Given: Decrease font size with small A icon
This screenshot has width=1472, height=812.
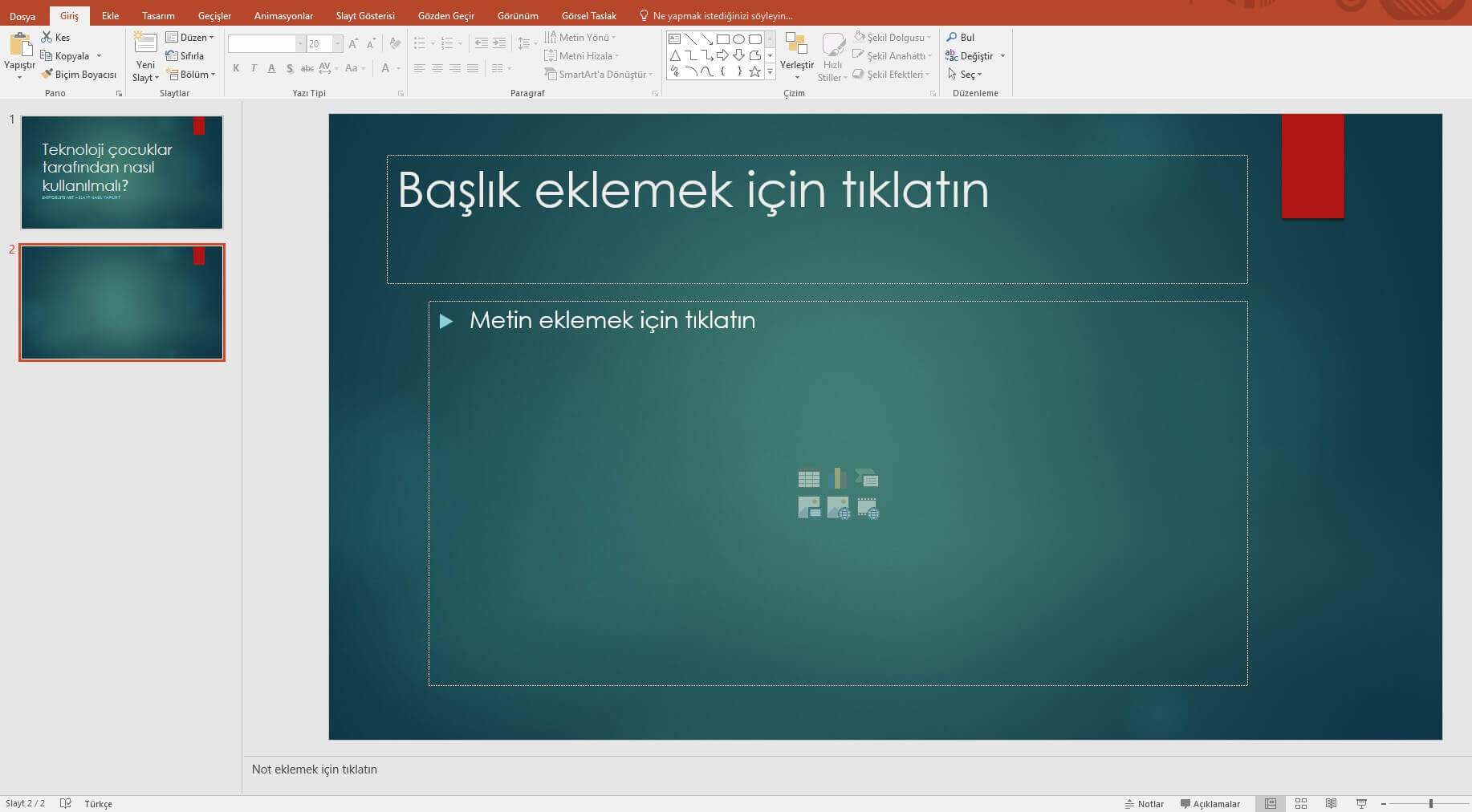Looking at the screenshot, I should tap(371, 43).
